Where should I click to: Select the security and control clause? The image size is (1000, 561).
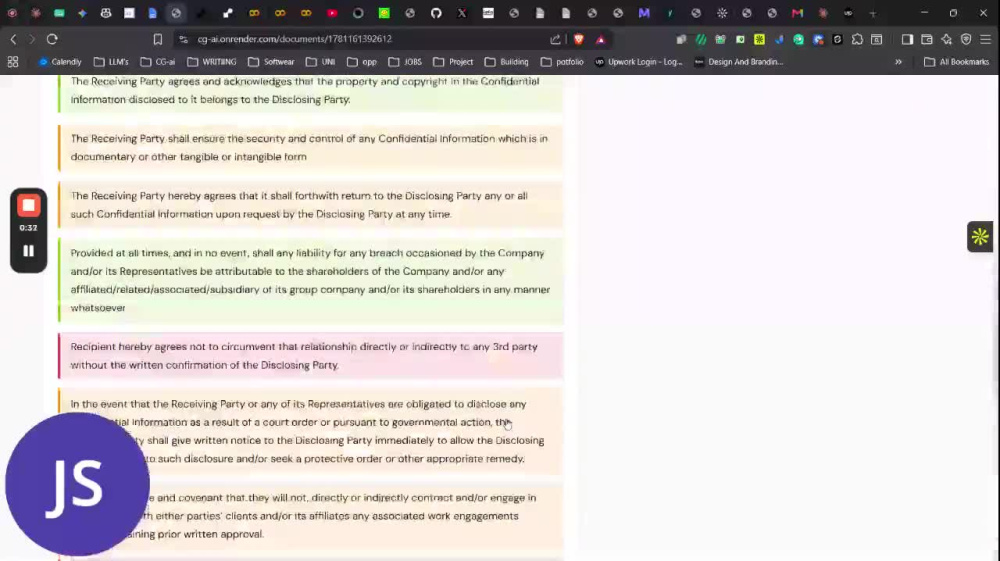pyautogui.click(x=311, y=147)
